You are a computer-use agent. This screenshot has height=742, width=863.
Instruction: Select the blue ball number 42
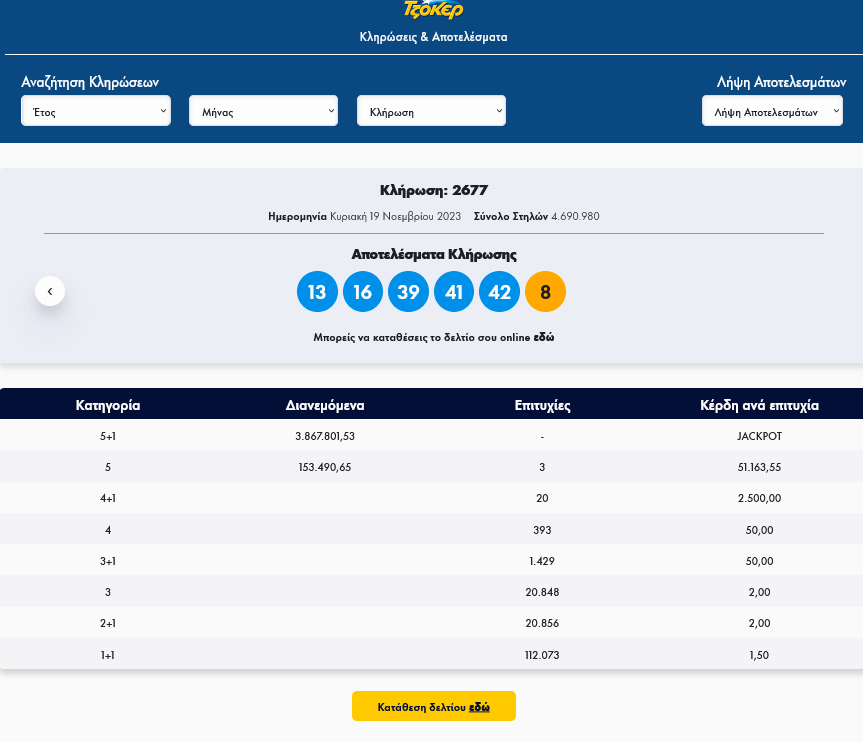click(x=500, y=292)
